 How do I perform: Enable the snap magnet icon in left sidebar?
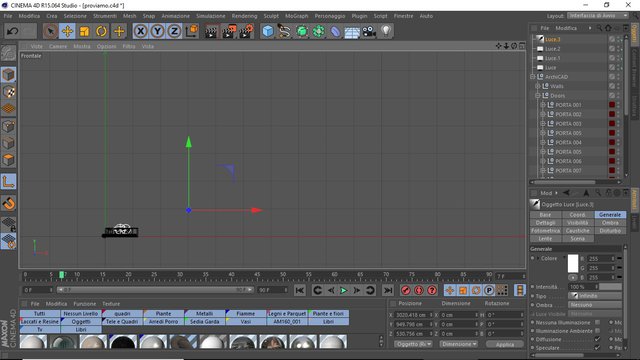tap(9, 203)
